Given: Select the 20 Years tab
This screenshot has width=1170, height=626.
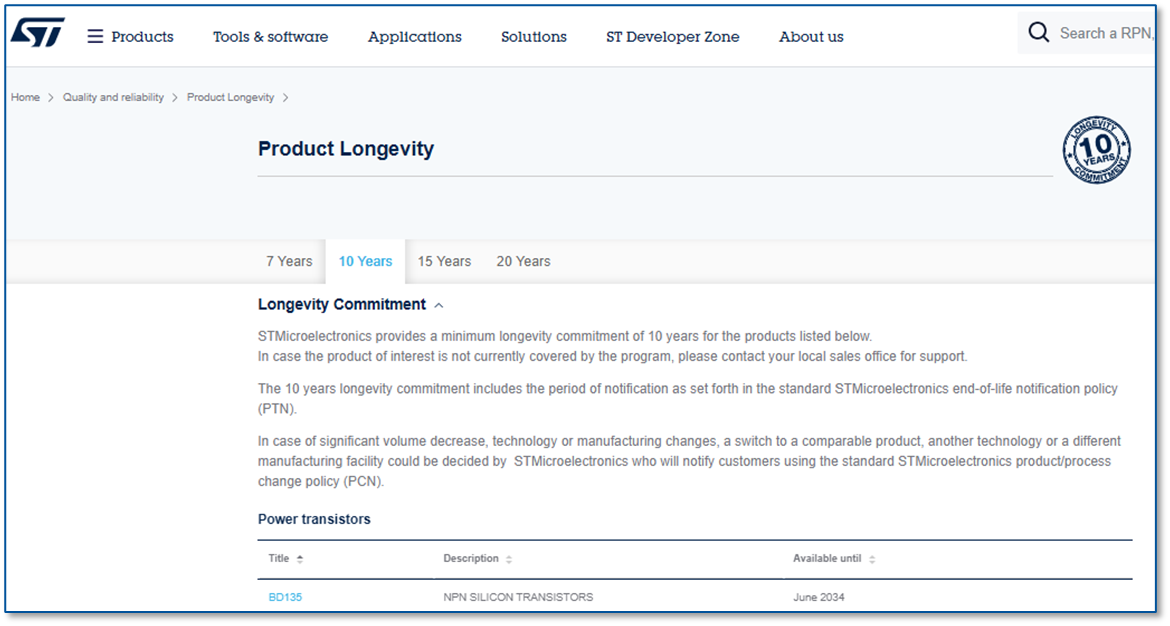Looking at the screenshot, I should click(x=523, y=261).
